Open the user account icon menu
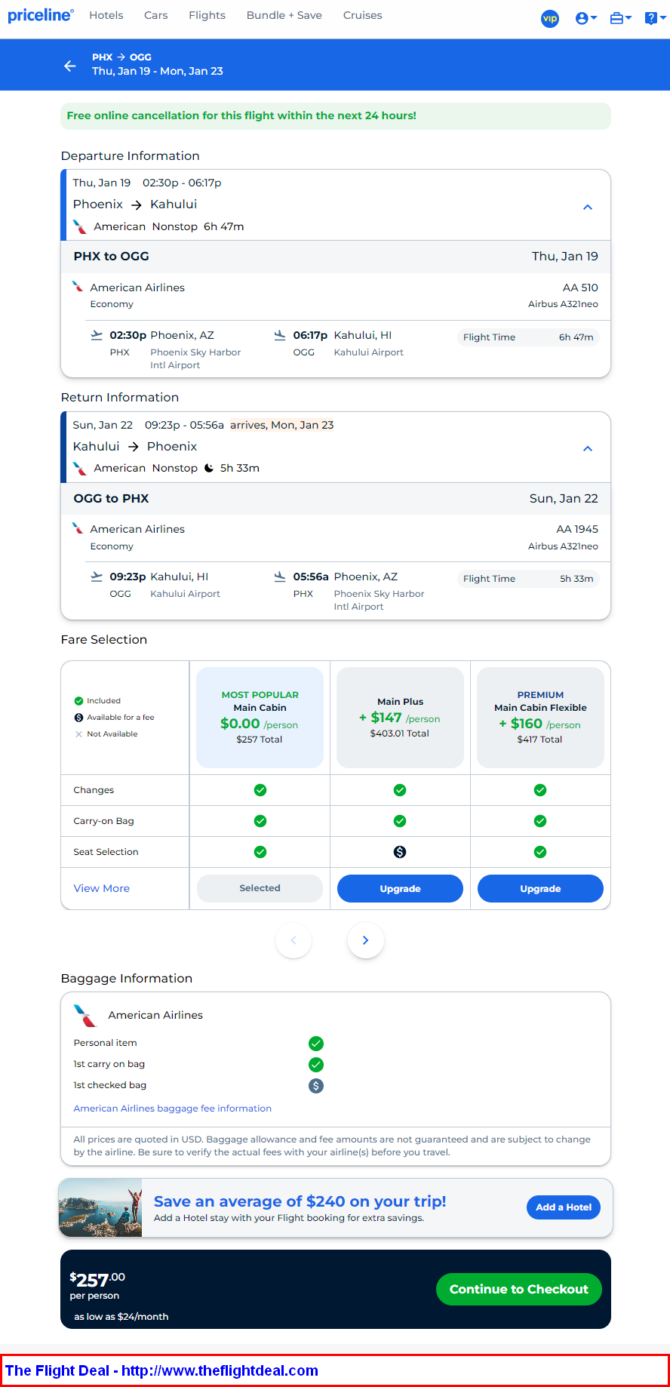 586,18
